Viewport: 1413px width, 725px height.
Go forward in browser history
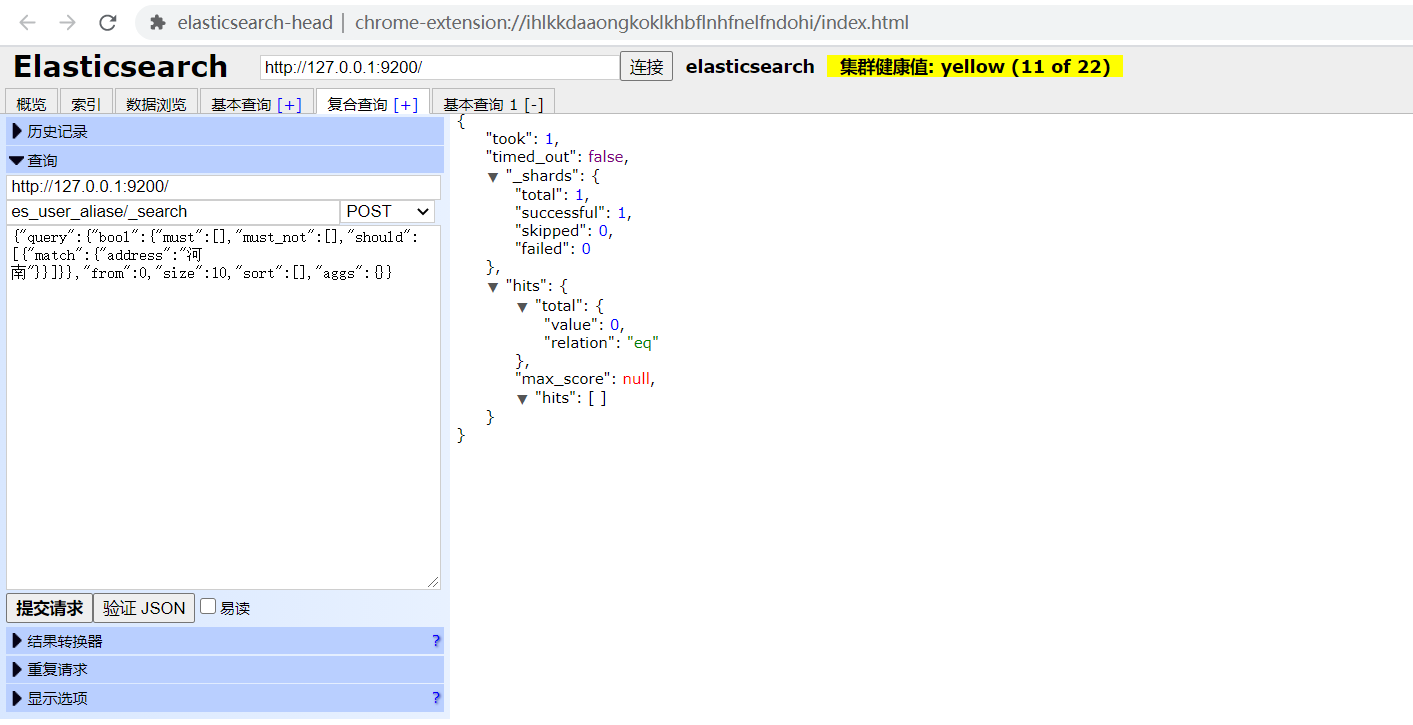coord(67,22)
